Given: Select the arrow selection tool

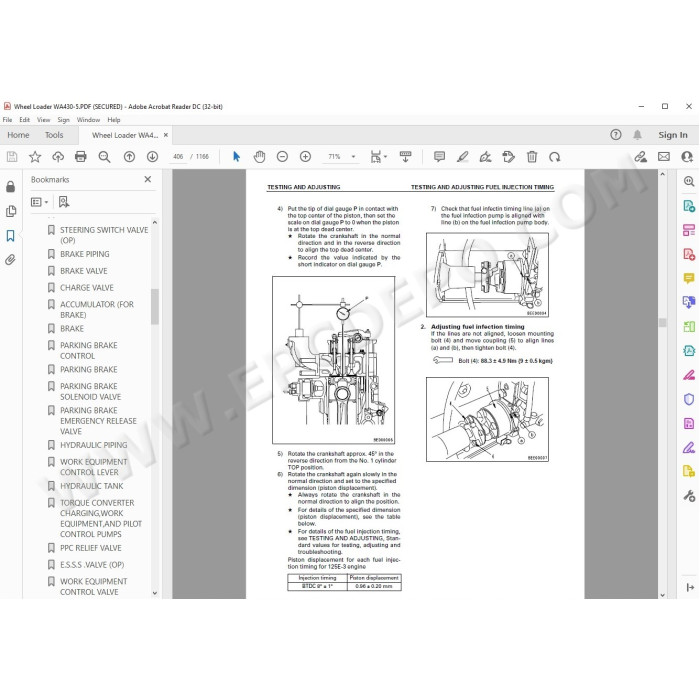Looking at the screenshot, I should click(237, 157).
